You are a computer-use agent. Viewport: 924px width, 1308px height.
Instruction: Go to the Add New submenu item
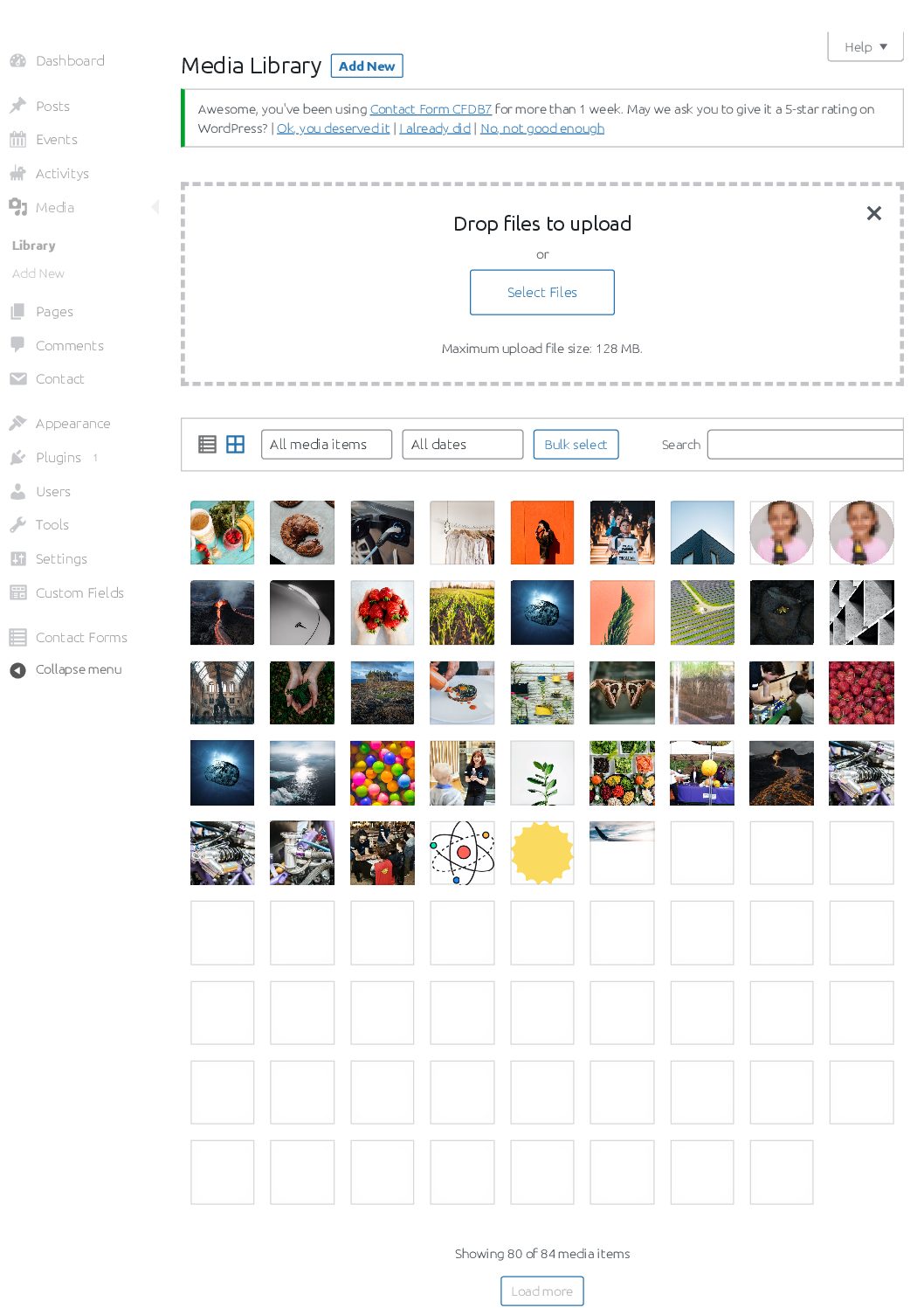(x=38, y=273)
